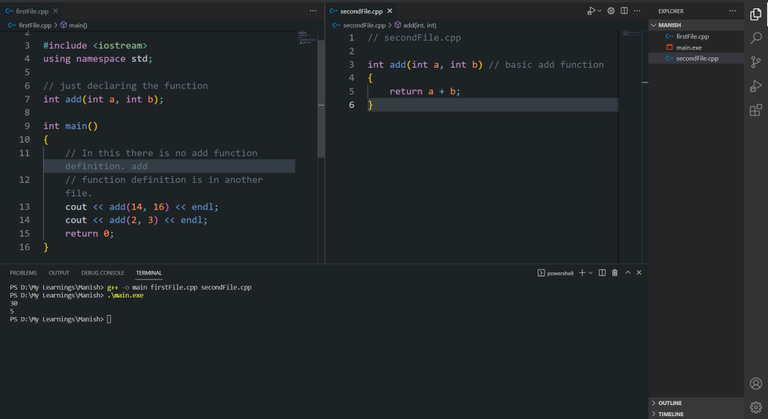Collapse the MANISH folder in Explorer
768x419 pixels.
click(669, 25)
